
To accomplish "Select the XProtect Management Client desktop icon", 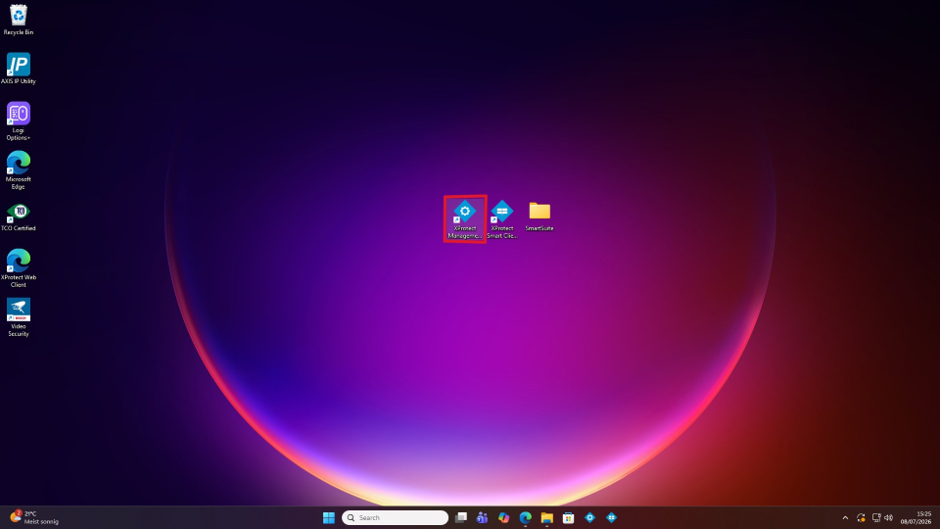I will (x=465, y=219).
